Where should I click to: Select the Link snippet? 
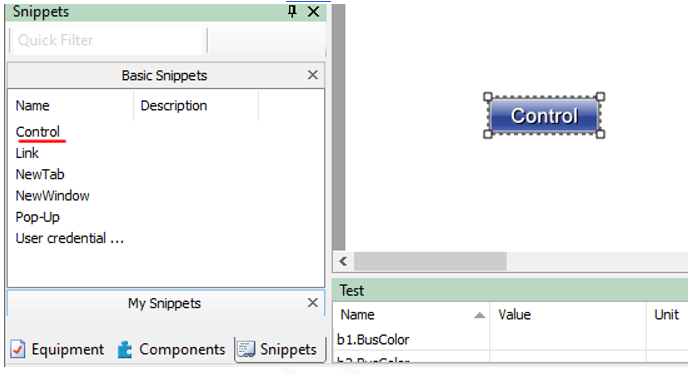click(x=27, y=153)
